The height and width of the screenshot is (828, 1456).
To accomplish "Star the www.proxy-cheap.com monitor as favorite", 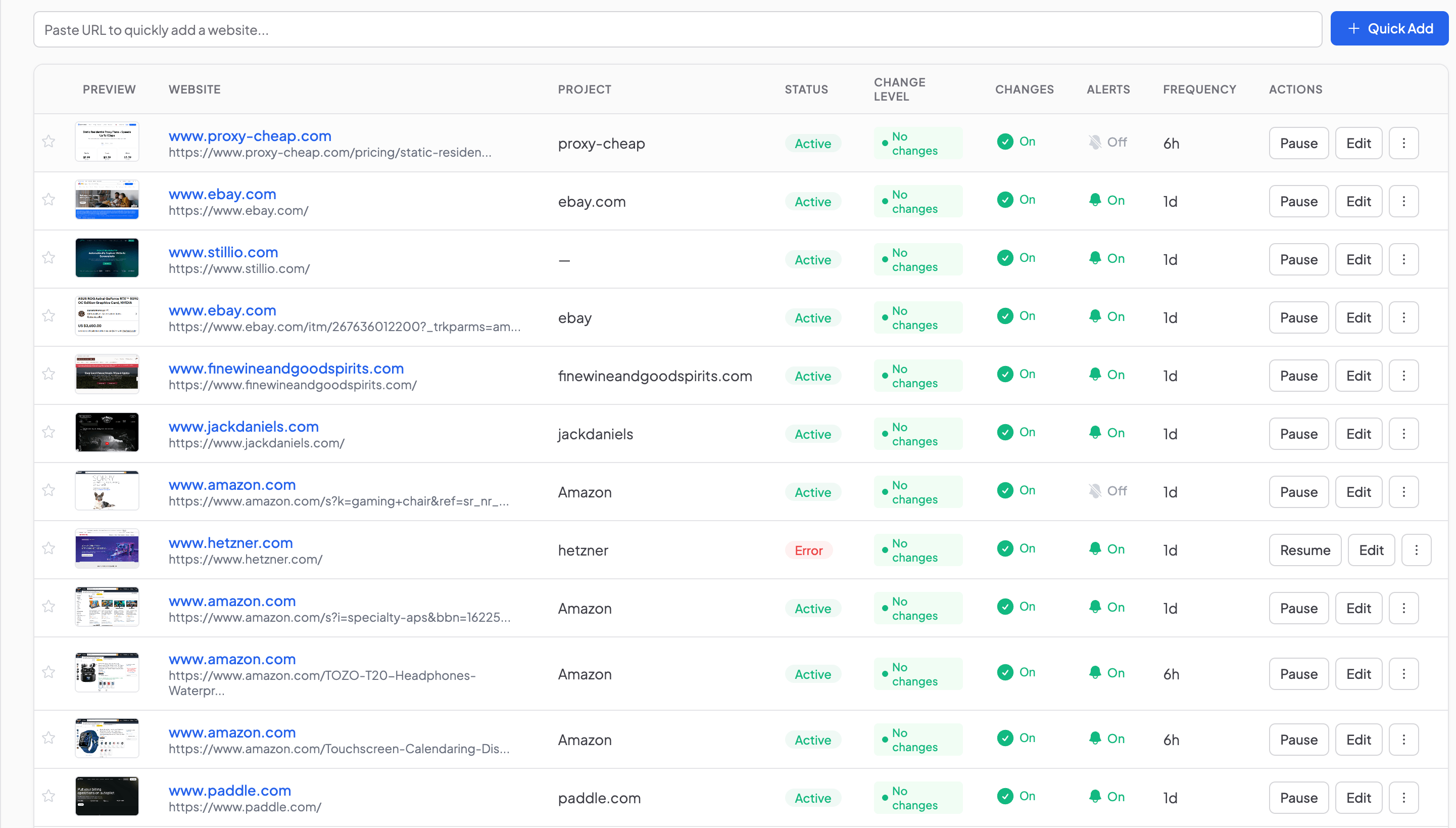I will point(48,141).
